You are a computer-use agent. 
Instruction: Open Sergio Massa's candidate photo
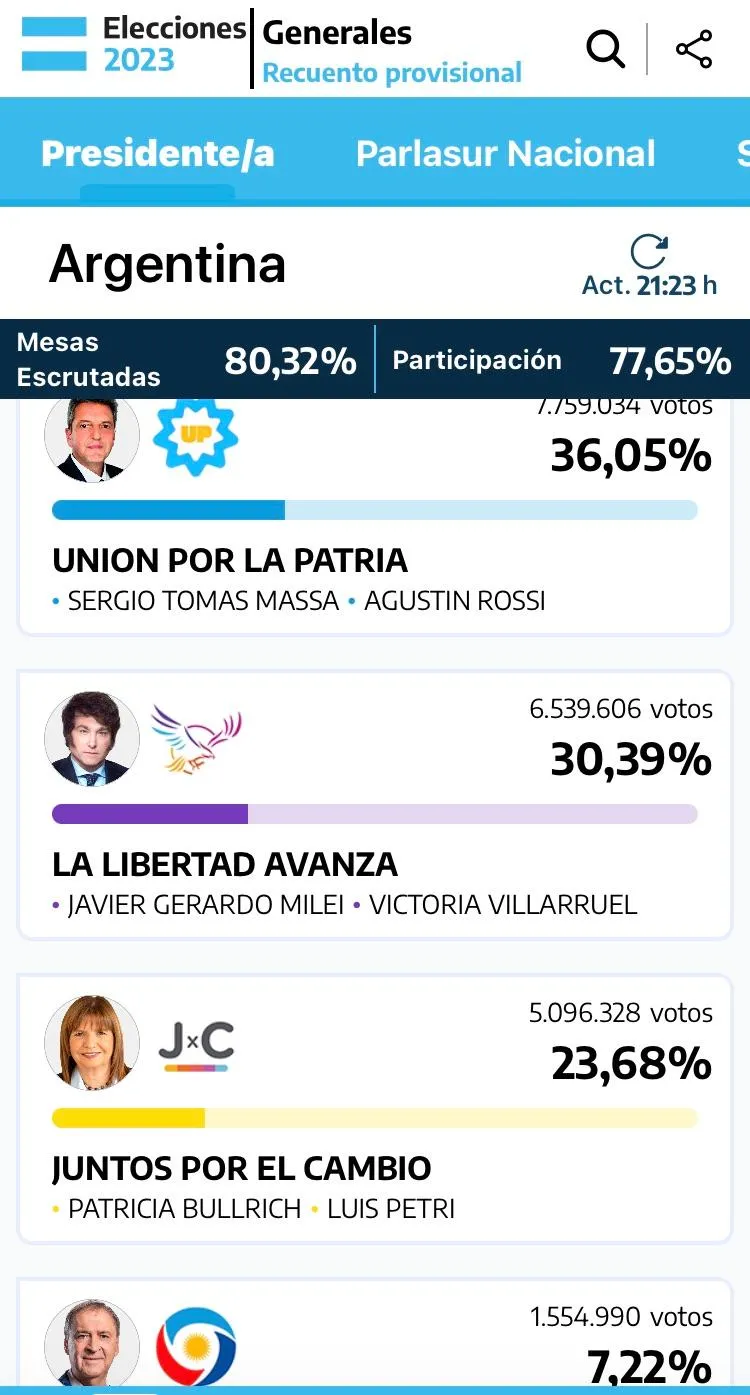click(92, 438)
